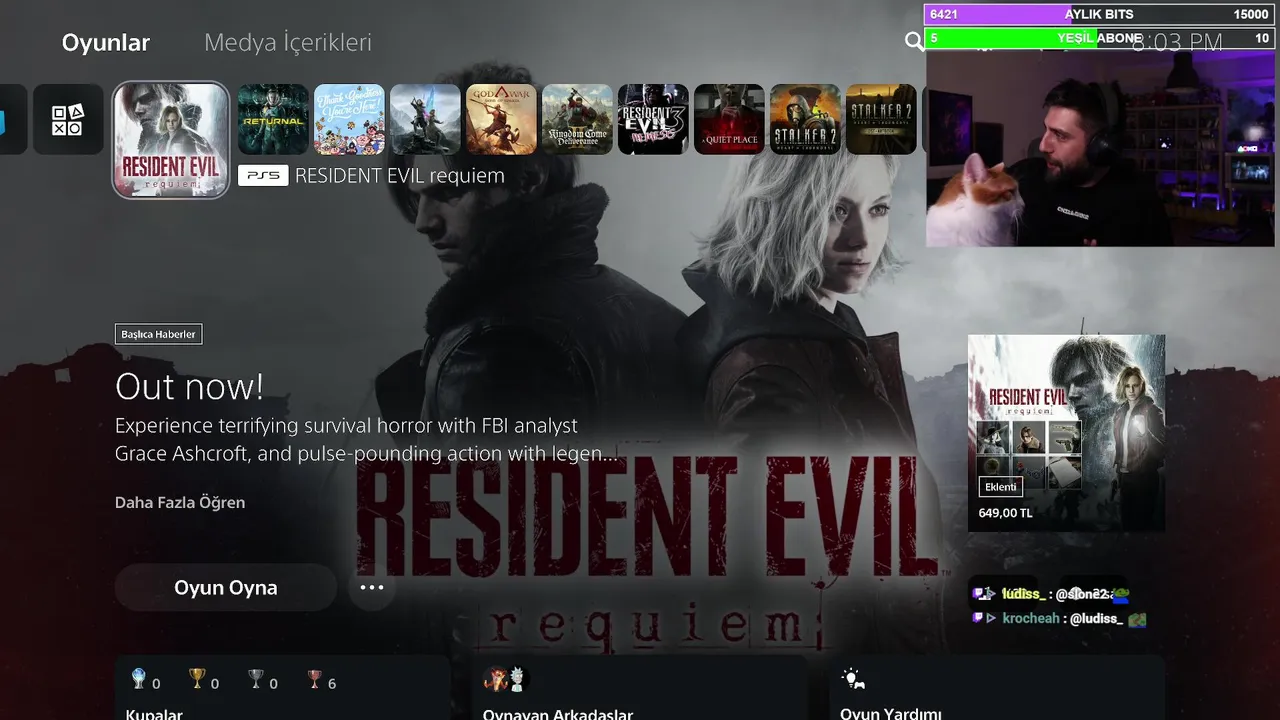Open the Resident Evil add-on thumbnail
This screenshot has width=1280, height=720.
tap(1066, 433)
